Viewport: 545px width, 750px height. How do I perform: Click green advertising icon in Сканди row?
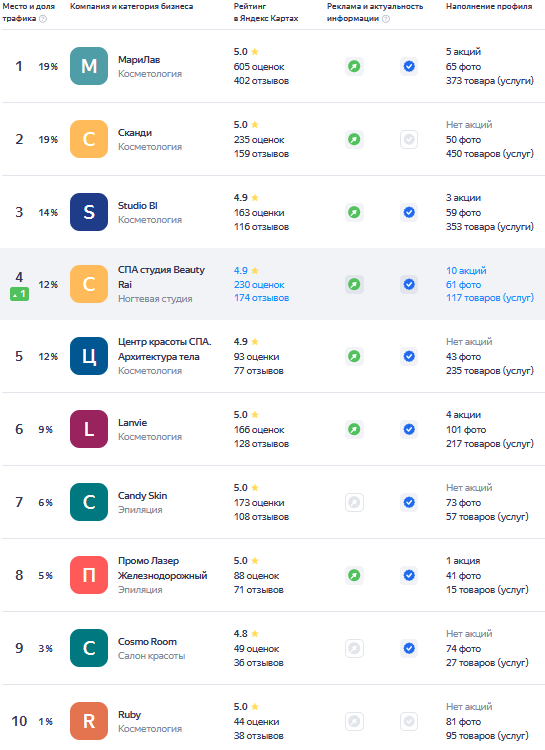click(354, 139)
